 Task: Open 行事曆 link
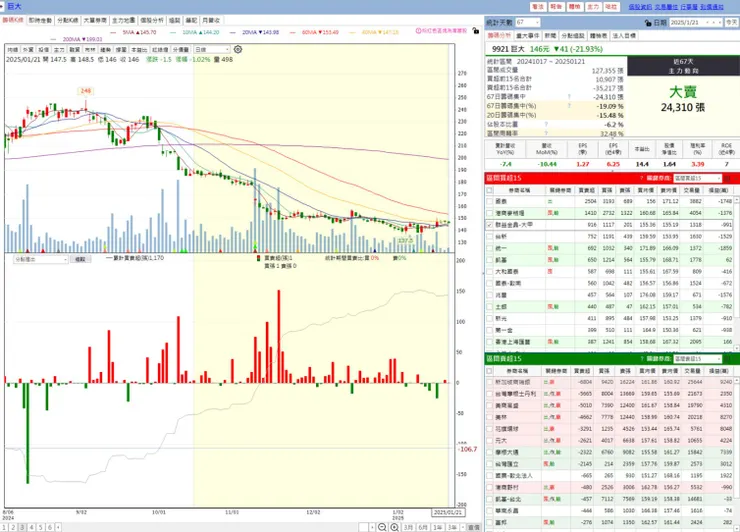[x=689, y=7]
